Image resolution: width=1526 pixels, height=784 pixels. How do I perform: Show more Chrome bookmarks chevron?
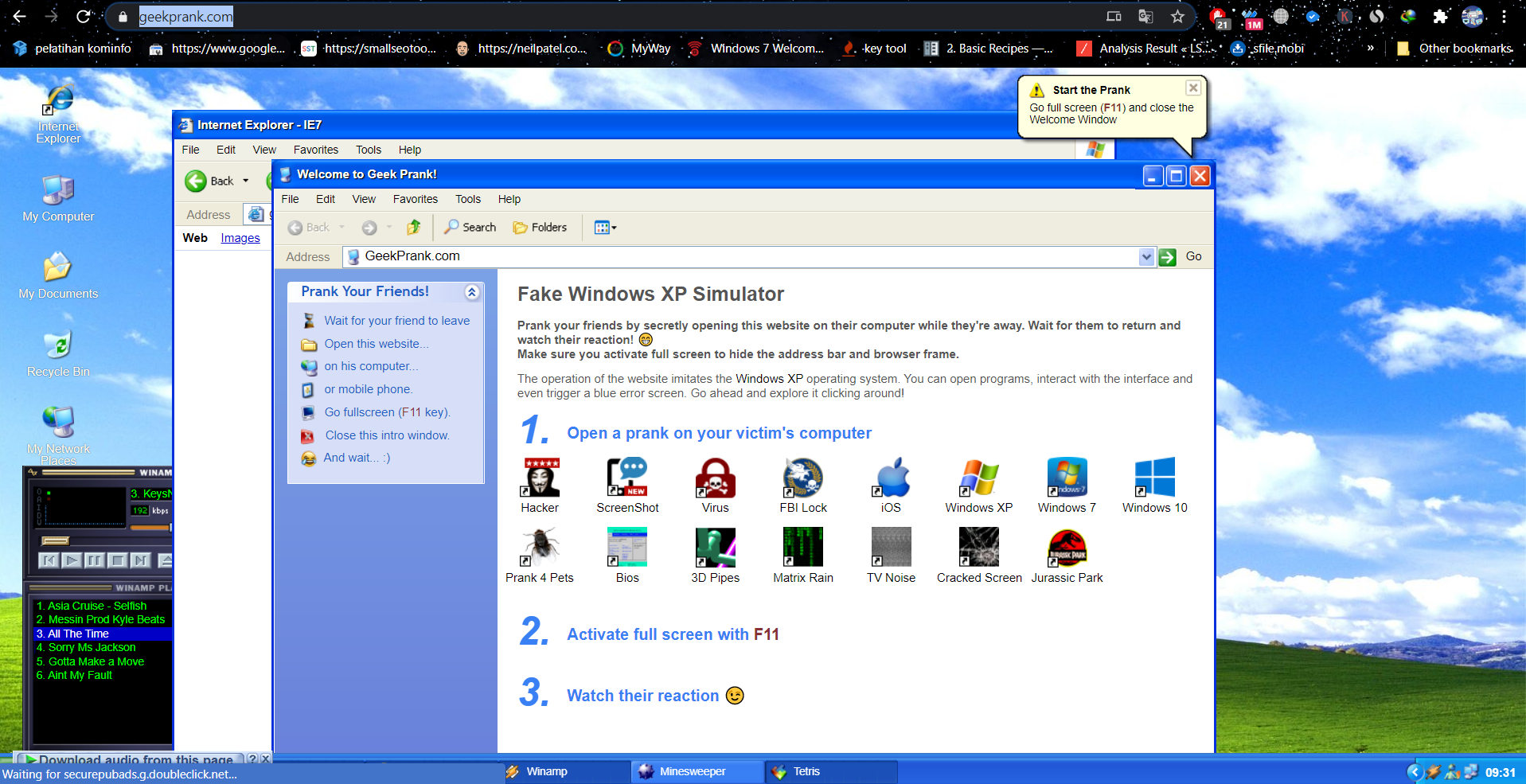coord(1371,49)
